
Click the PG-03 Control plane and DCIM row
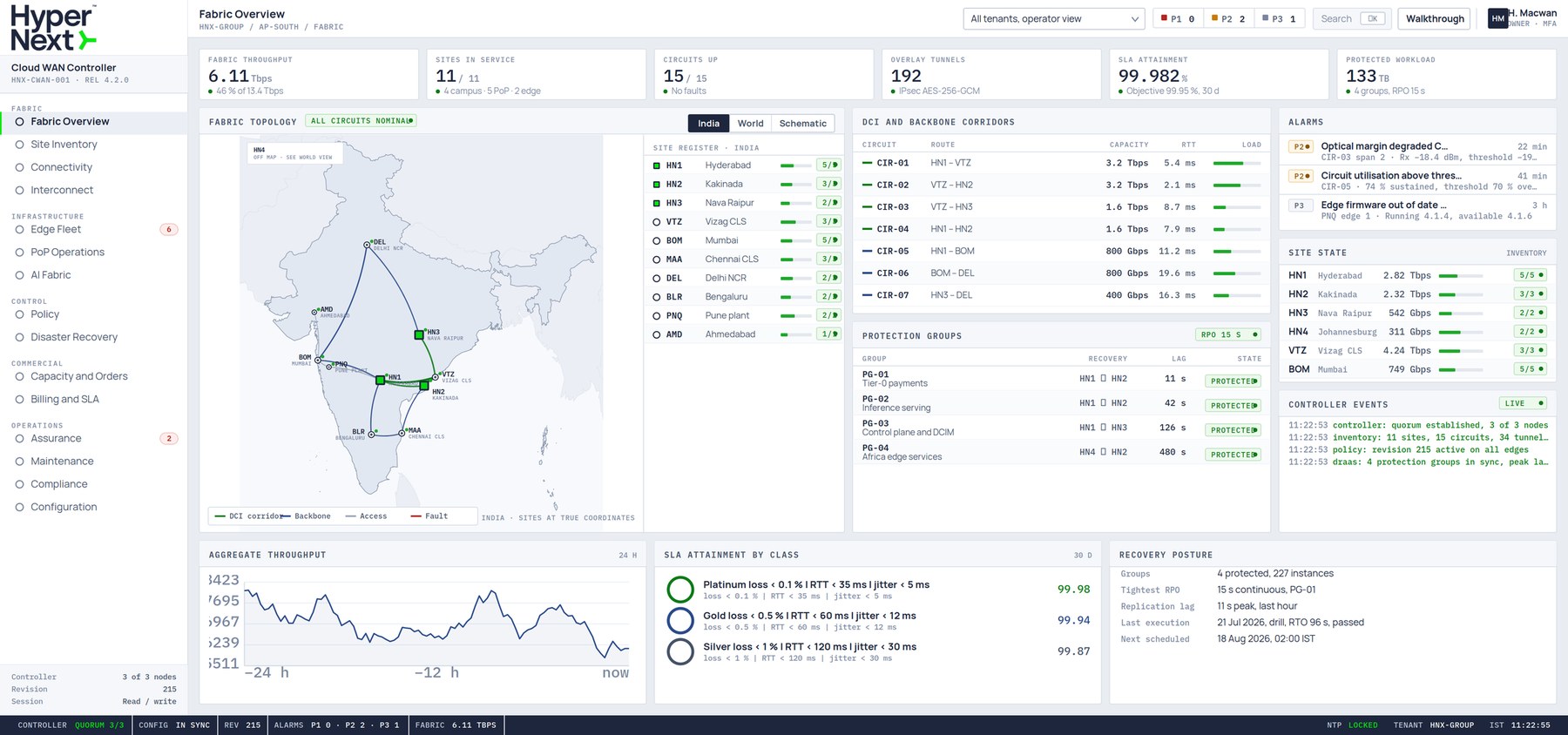tap(1061, 428)
